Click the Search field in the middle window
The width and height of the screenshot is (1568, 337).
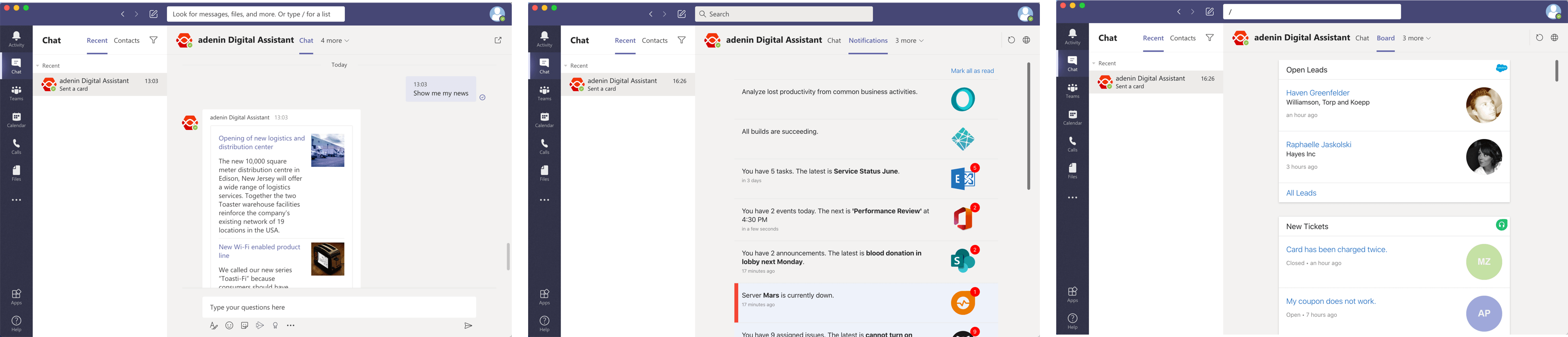784,14
